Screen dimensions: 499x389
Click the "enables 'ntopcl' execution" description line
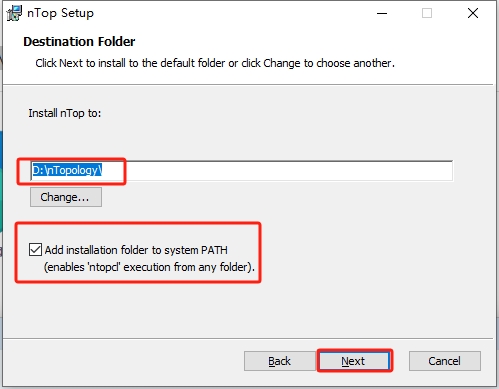tap(149, 267)
